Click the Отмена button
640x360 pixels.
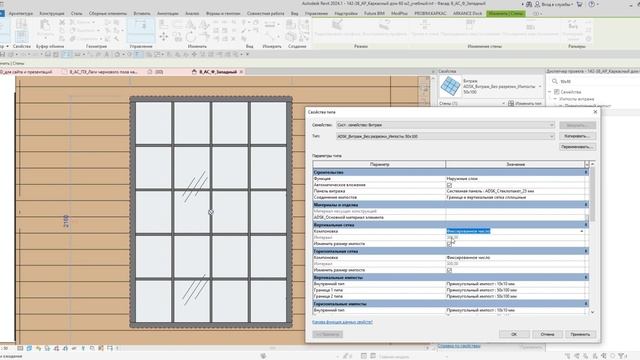pos(547,334)
